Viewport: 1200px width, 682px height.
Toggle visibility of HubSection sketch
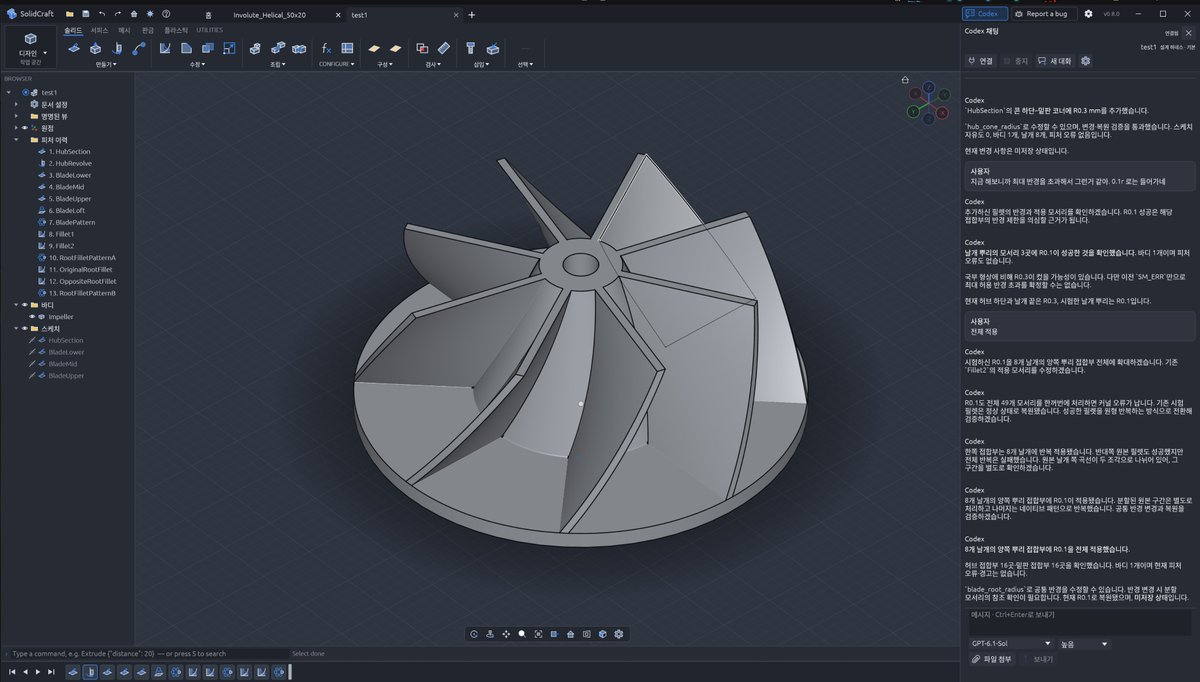point(33,340)
